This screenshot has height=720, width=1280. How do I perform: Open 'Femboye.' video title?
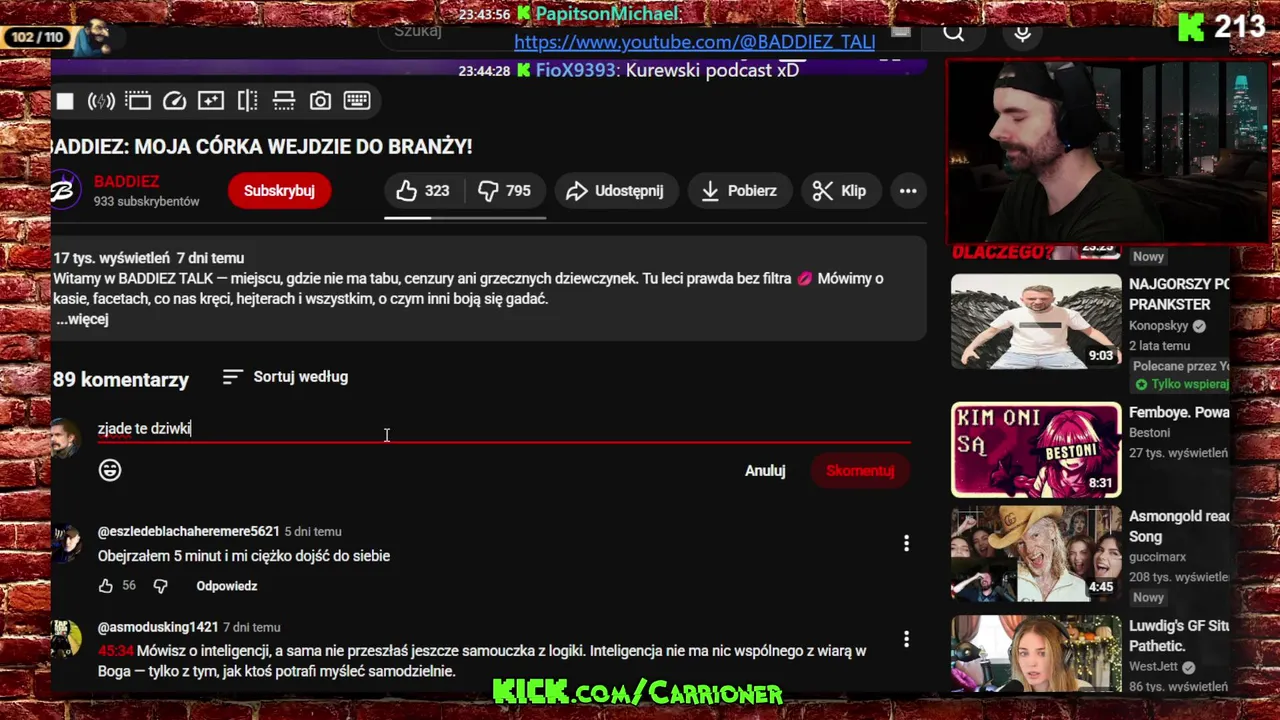(1179, 412)
